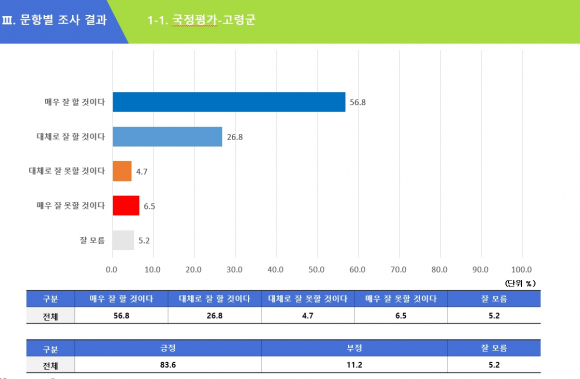Click the 매우 잘 할 것이다 axis label
The height and width of the screenshot is (379, 580).
tap(75, 102)
